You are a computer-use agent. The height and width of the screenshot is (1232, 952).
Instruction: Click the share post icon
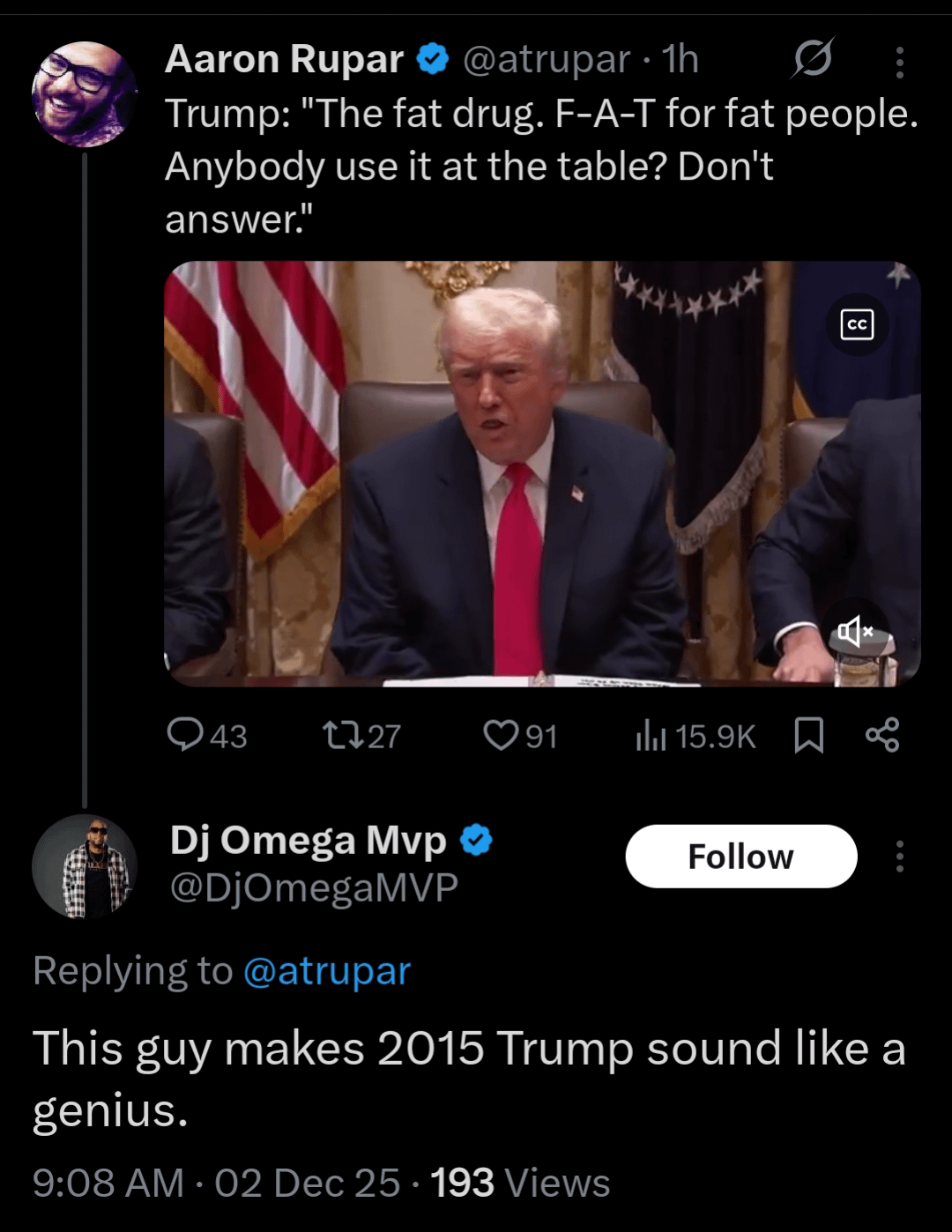(881, 735)
